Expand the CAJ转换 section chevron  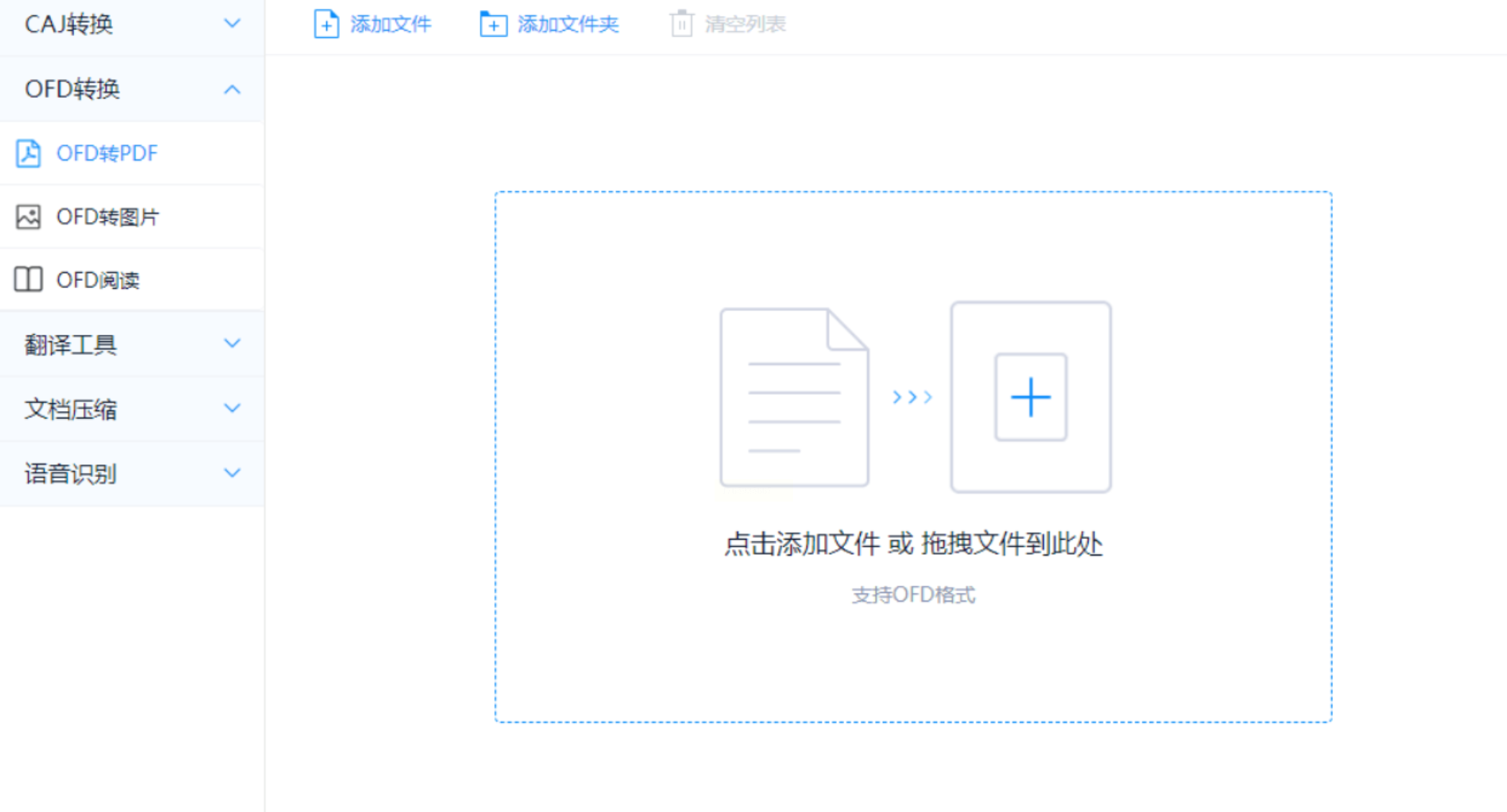click(232, 24)
